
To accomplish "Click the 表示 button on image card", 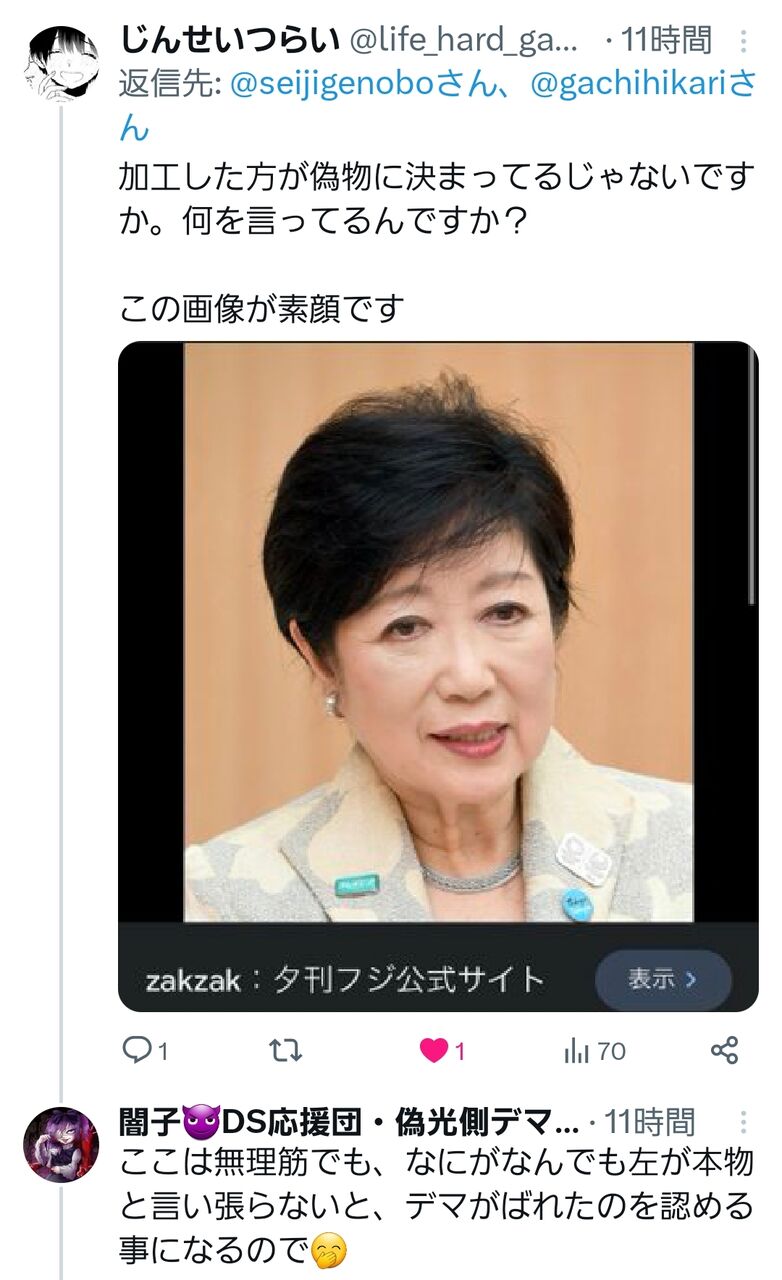I will [664, 979].
